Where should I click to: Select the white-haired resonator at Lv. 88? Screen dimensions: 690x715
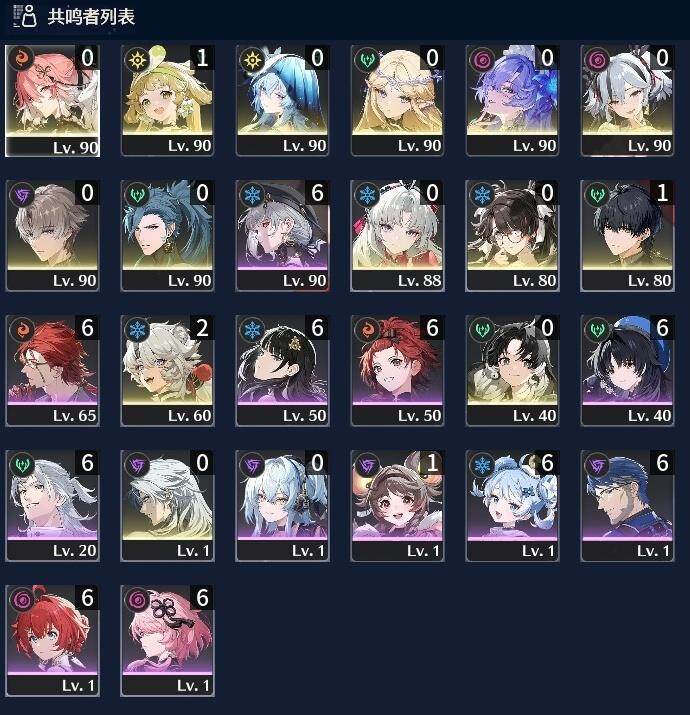pos(397,235)
